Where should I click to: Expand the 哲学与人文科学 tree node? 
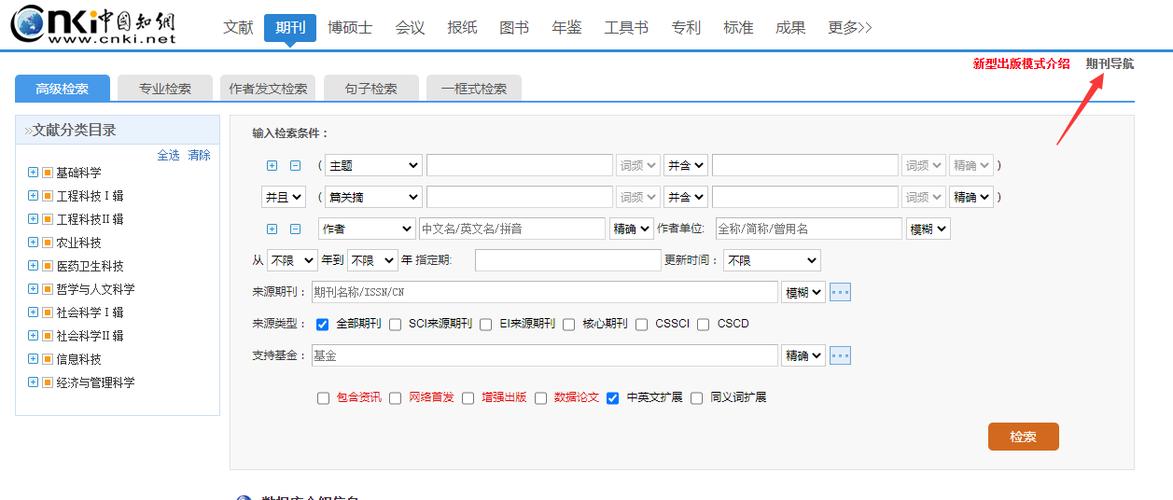click(32, 288)
